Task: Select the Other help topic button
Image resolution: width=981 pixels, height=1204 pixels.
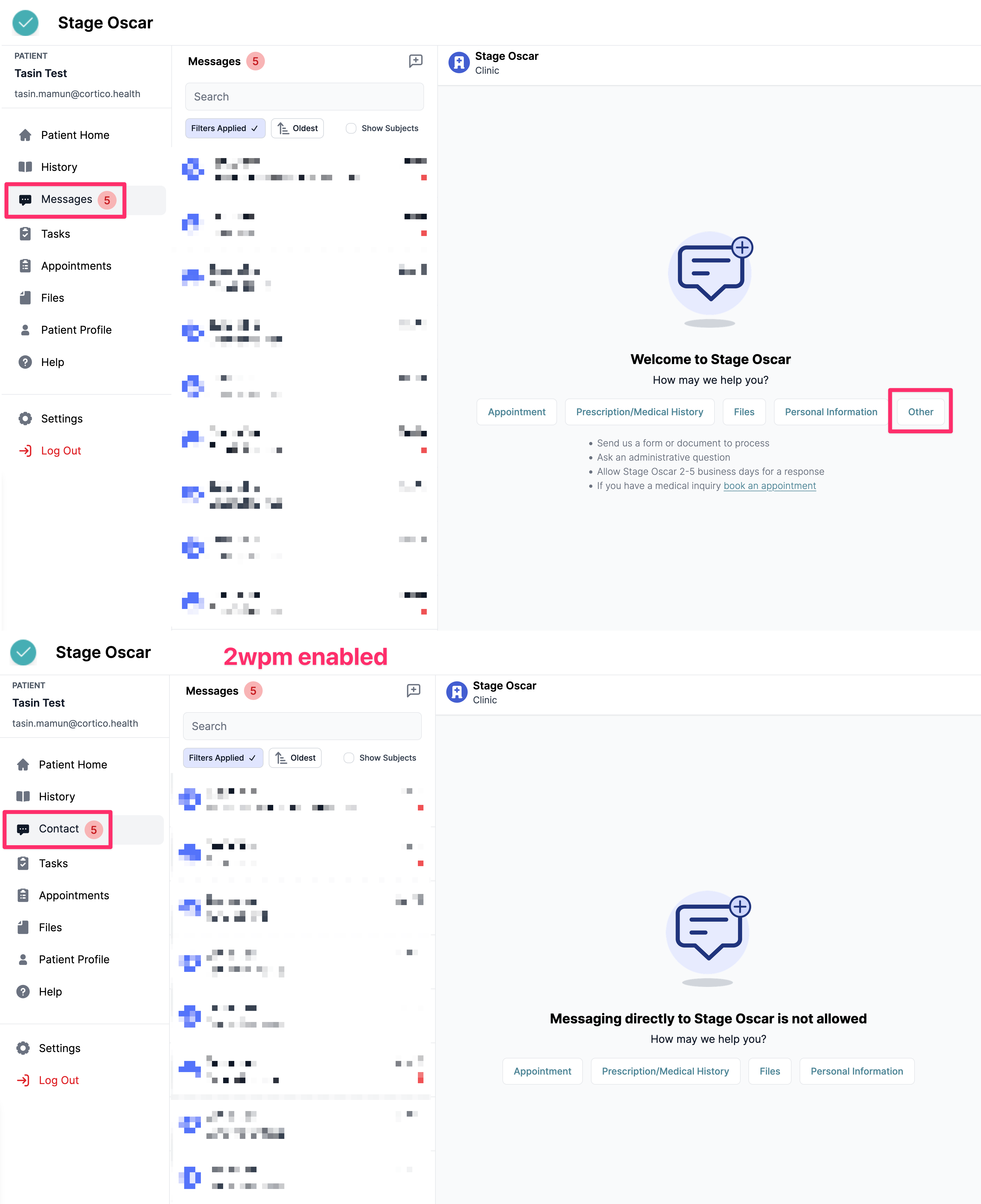Action: click(920, 412)
